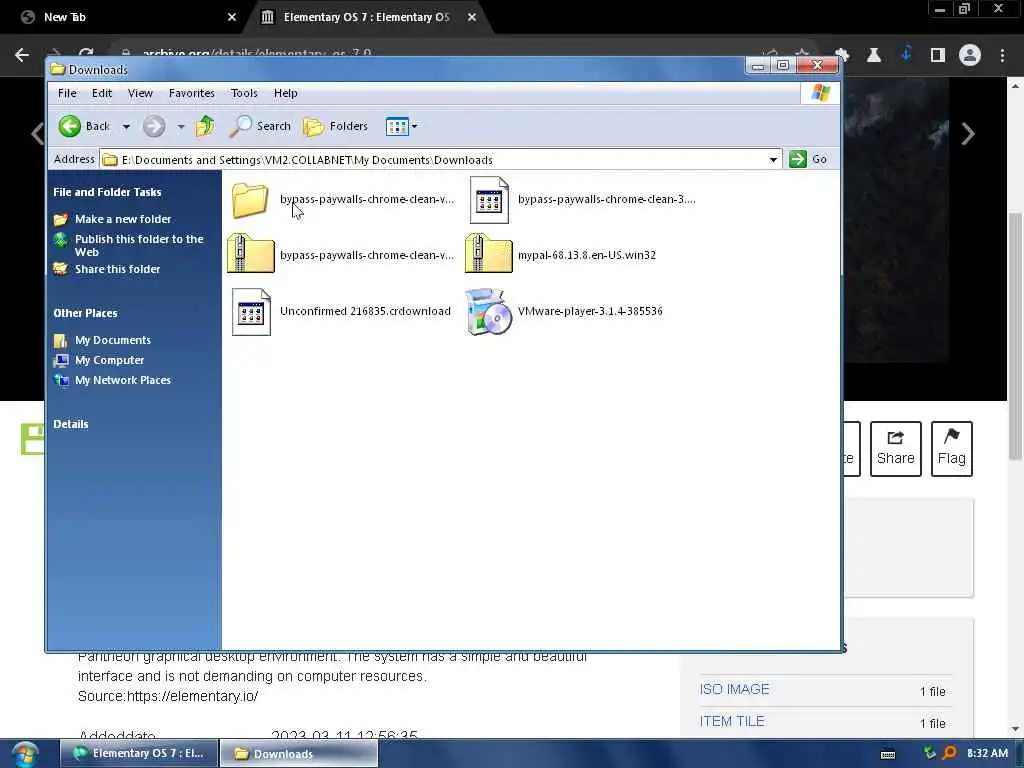The height and width of the screenshot is (768, 1024).
Task: Switch to Elementary OS 7 taskbar button
Action: (138, 754)
